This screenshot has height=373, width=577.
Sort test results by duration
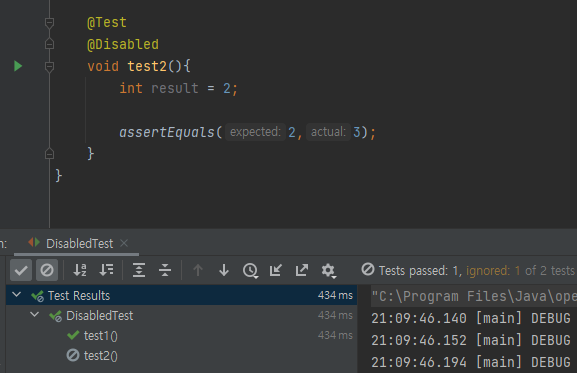click(106, 270)
